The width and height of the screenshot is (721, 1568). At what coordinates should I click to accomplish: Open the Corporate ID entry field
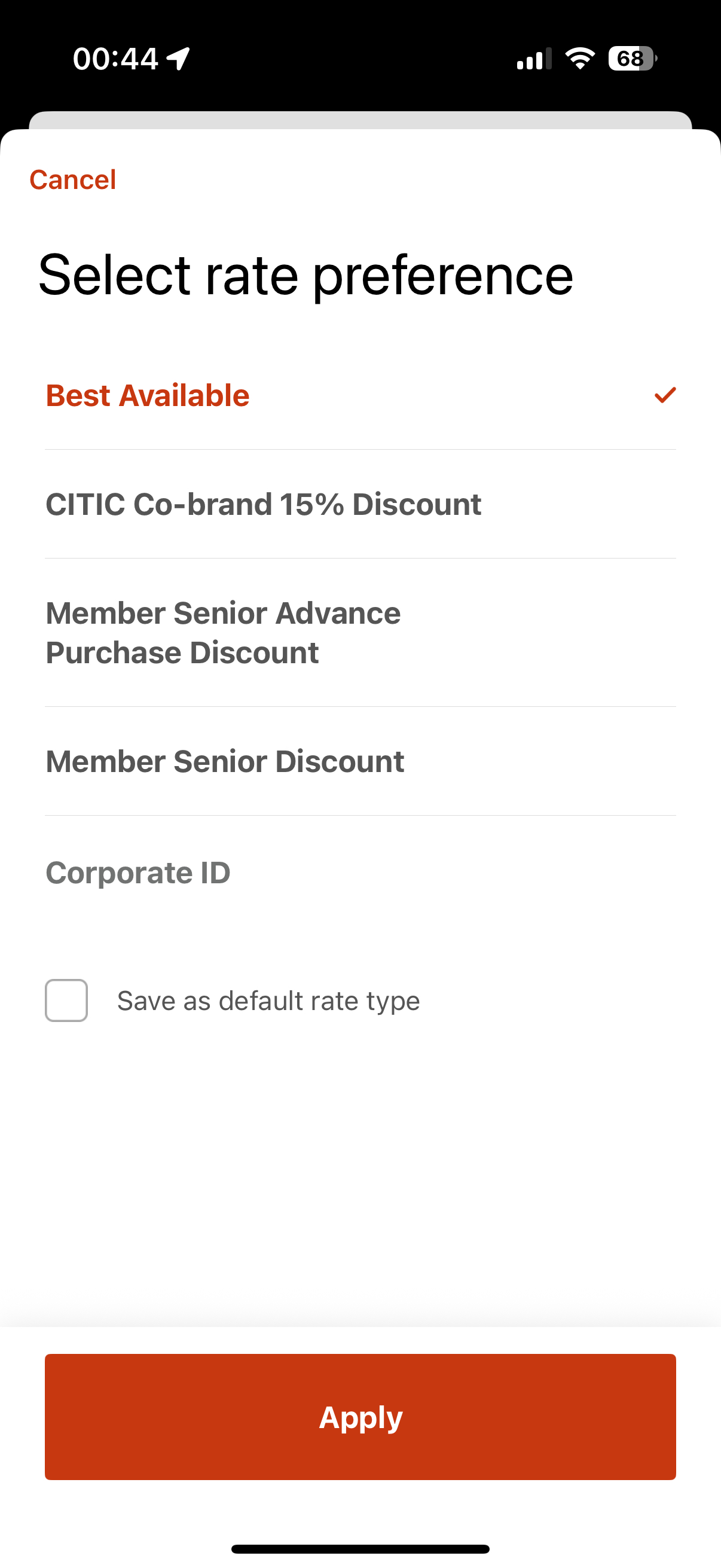pos(360,873)
